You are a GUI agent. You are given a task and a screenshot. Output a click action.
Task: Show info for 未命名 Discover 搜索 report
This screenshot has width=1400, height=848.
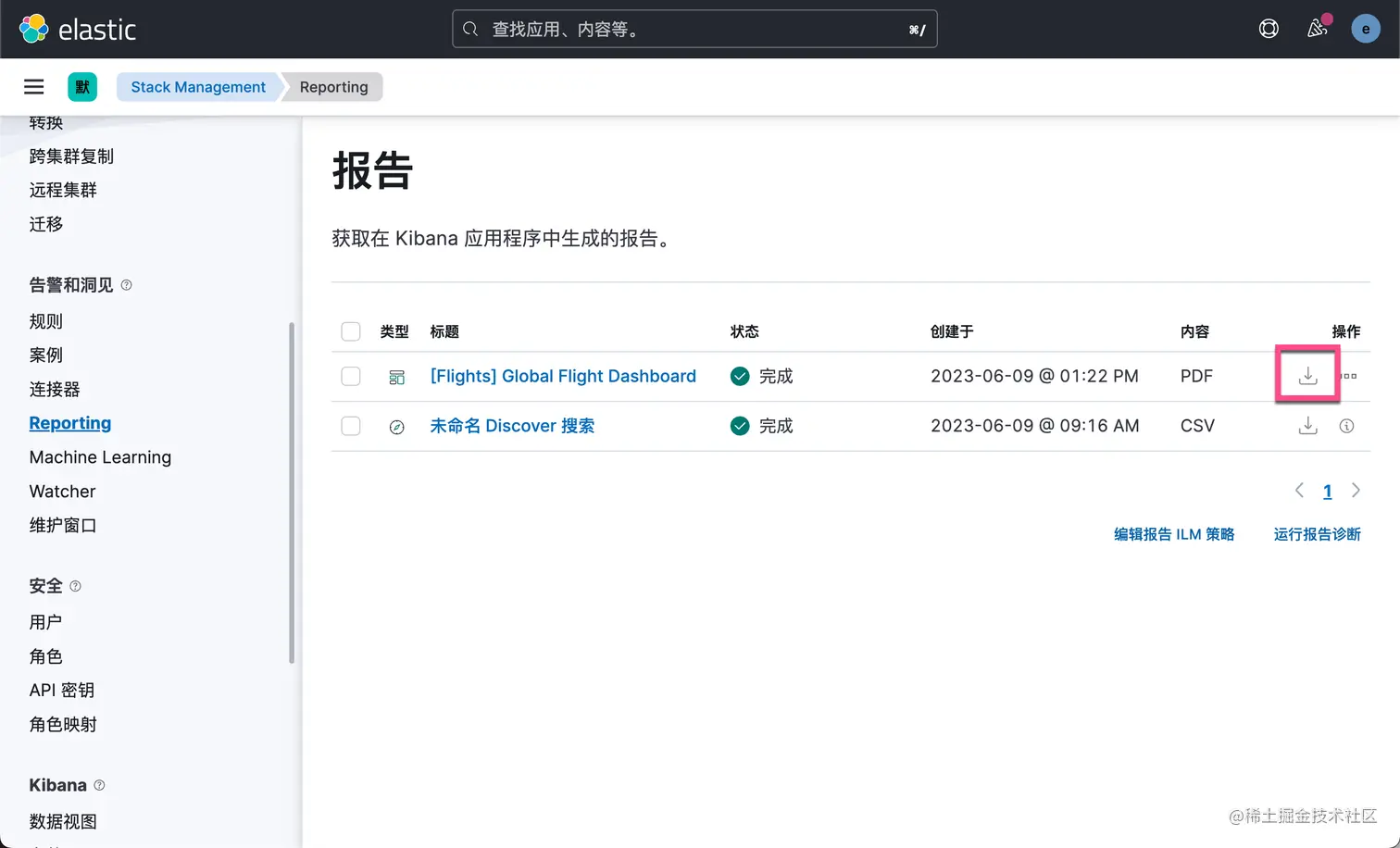(1346, 426)
